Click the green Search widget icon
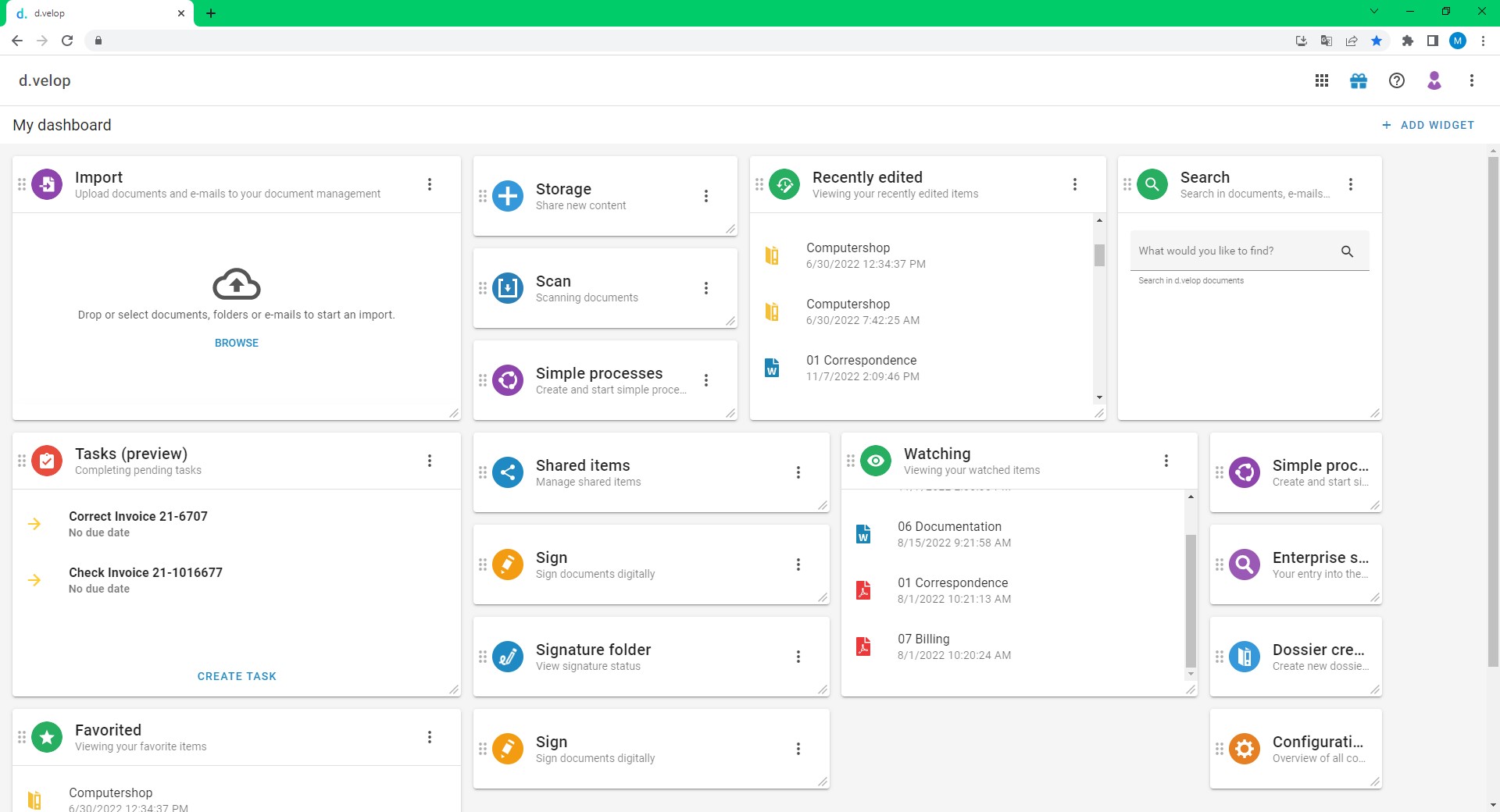This screenshot has width=1500, height=812. 1152,185
